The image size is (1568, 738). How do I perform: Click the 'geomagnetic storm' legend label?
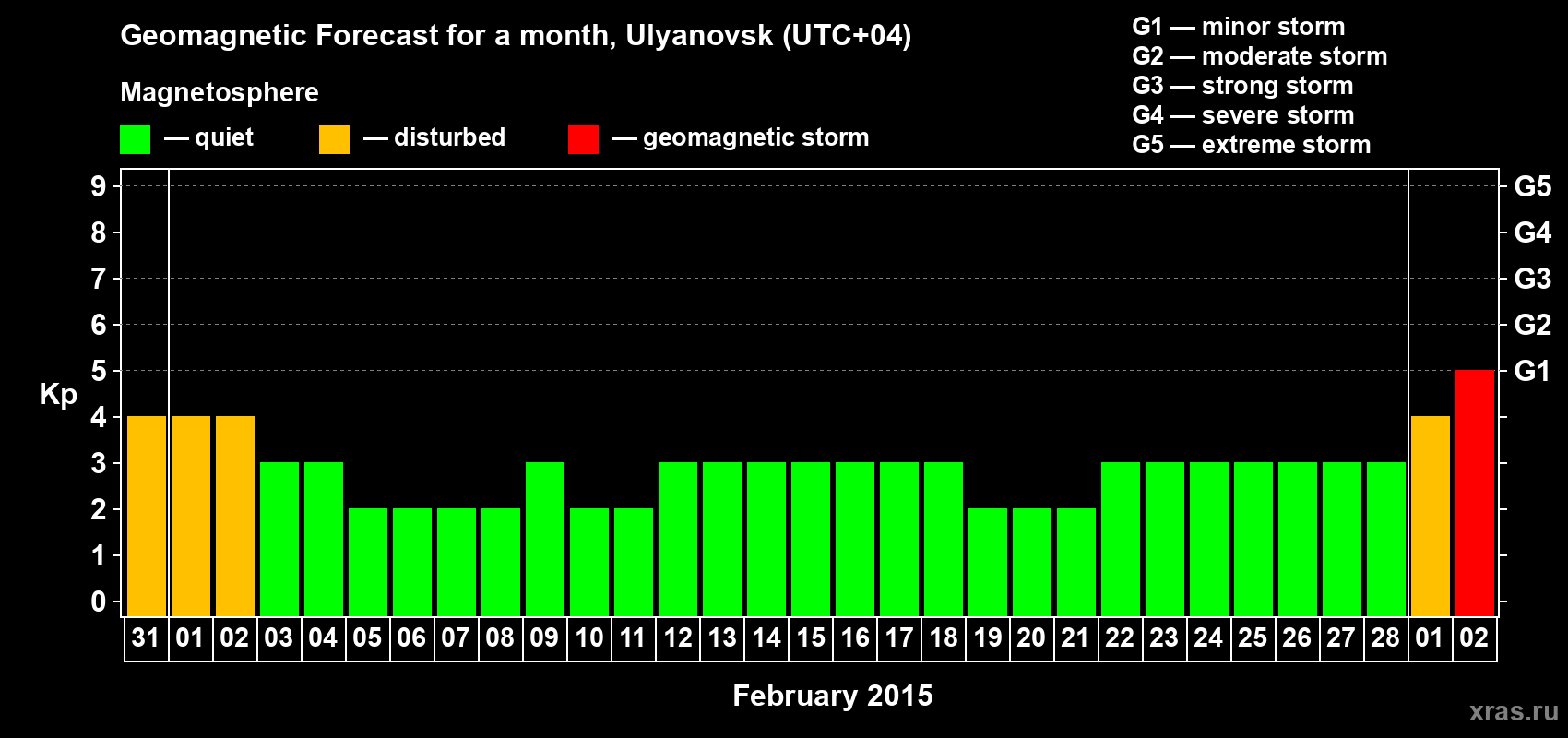[756, 137]
